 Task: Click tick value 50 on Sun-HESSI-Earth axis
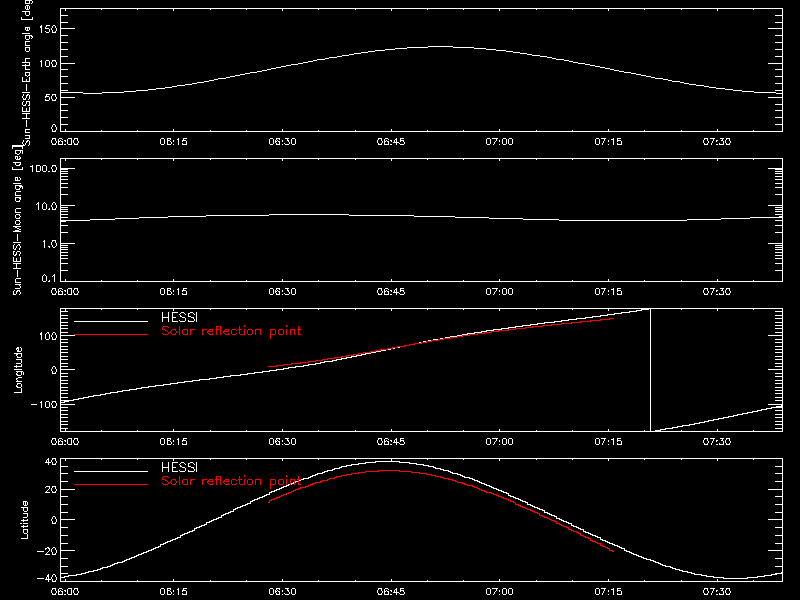[x=51, y=97]
